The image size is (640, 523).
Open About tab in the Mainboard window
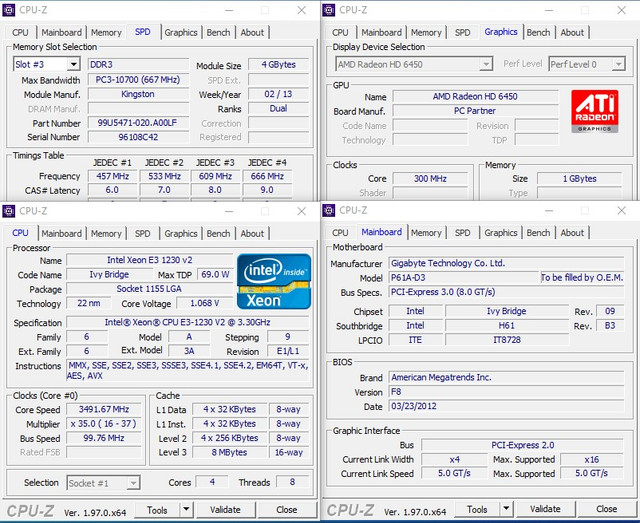572,233
